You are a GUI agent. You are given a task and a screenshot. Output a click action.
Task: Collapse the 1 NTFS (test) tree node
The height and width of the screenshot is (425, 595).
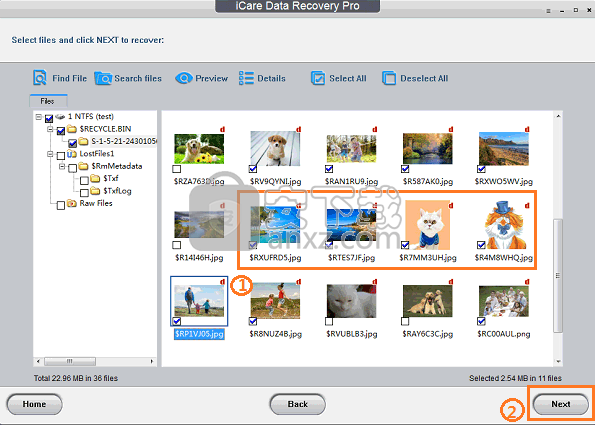click(39, 117)
